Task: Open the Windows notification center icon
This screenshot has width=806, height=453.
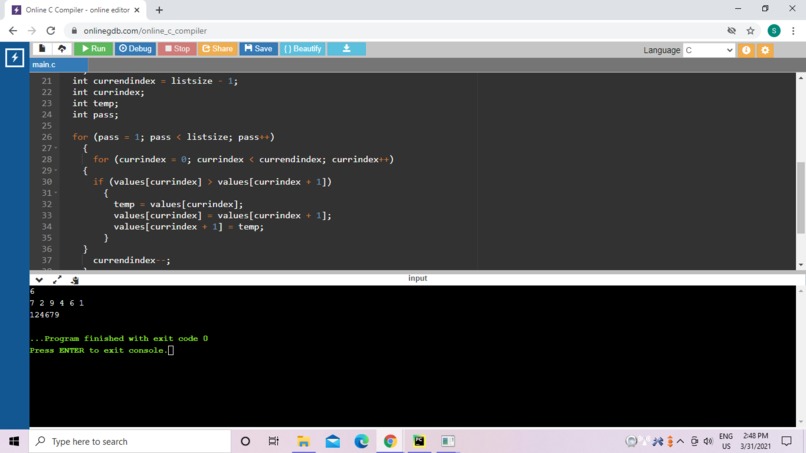Action: tap(786, 441)
